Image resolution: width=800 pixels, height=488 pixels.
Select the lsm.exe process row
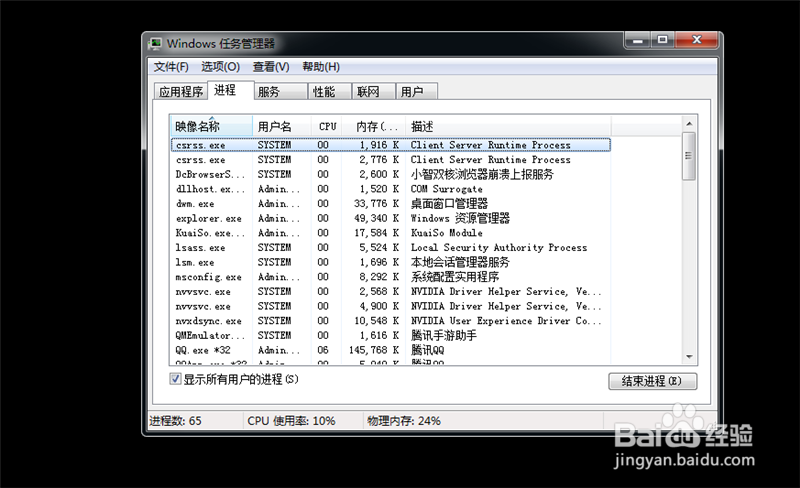pos(390,262)
